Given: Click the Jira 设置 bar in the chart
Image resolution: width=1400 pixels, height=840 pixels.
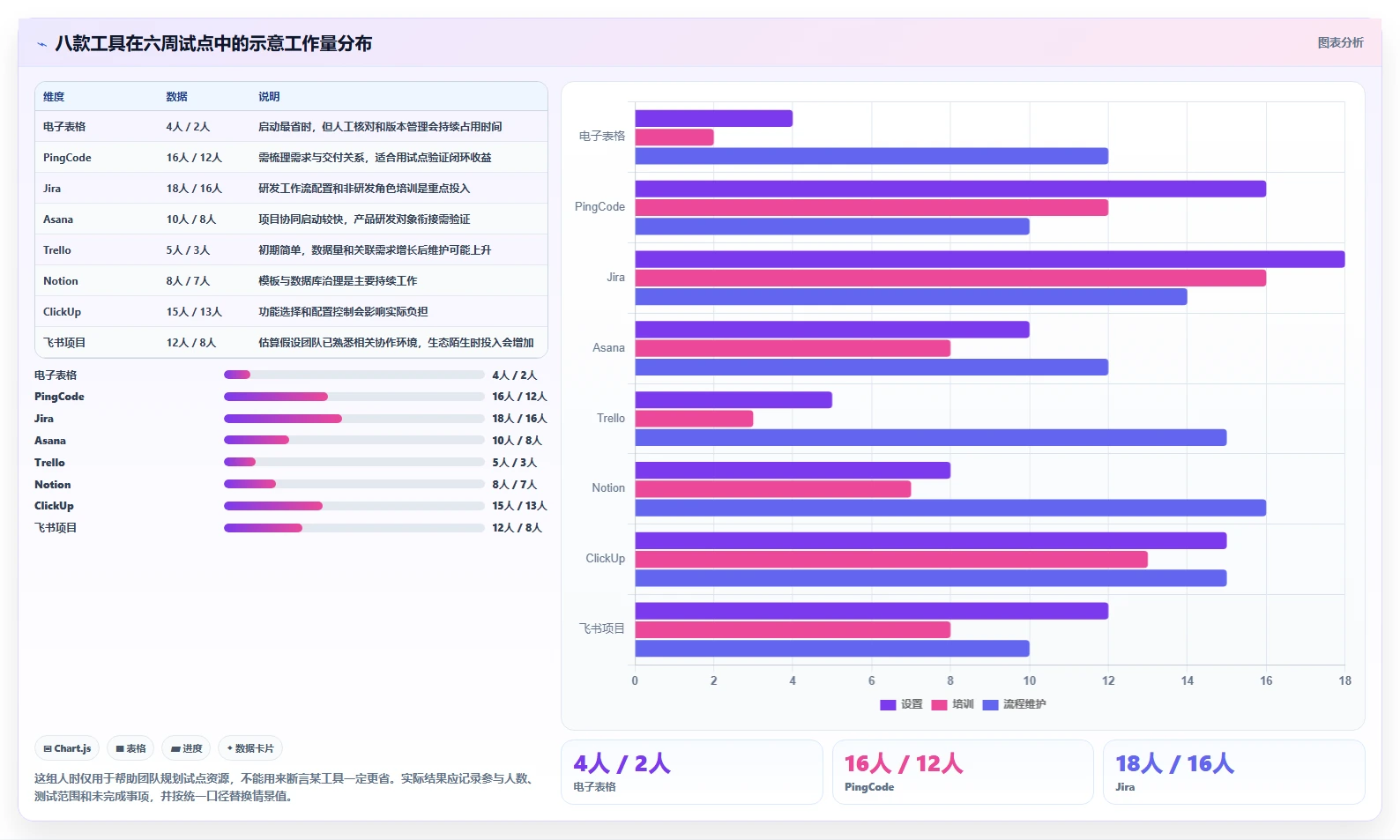Looking at the screenshot, I should 990,259.
